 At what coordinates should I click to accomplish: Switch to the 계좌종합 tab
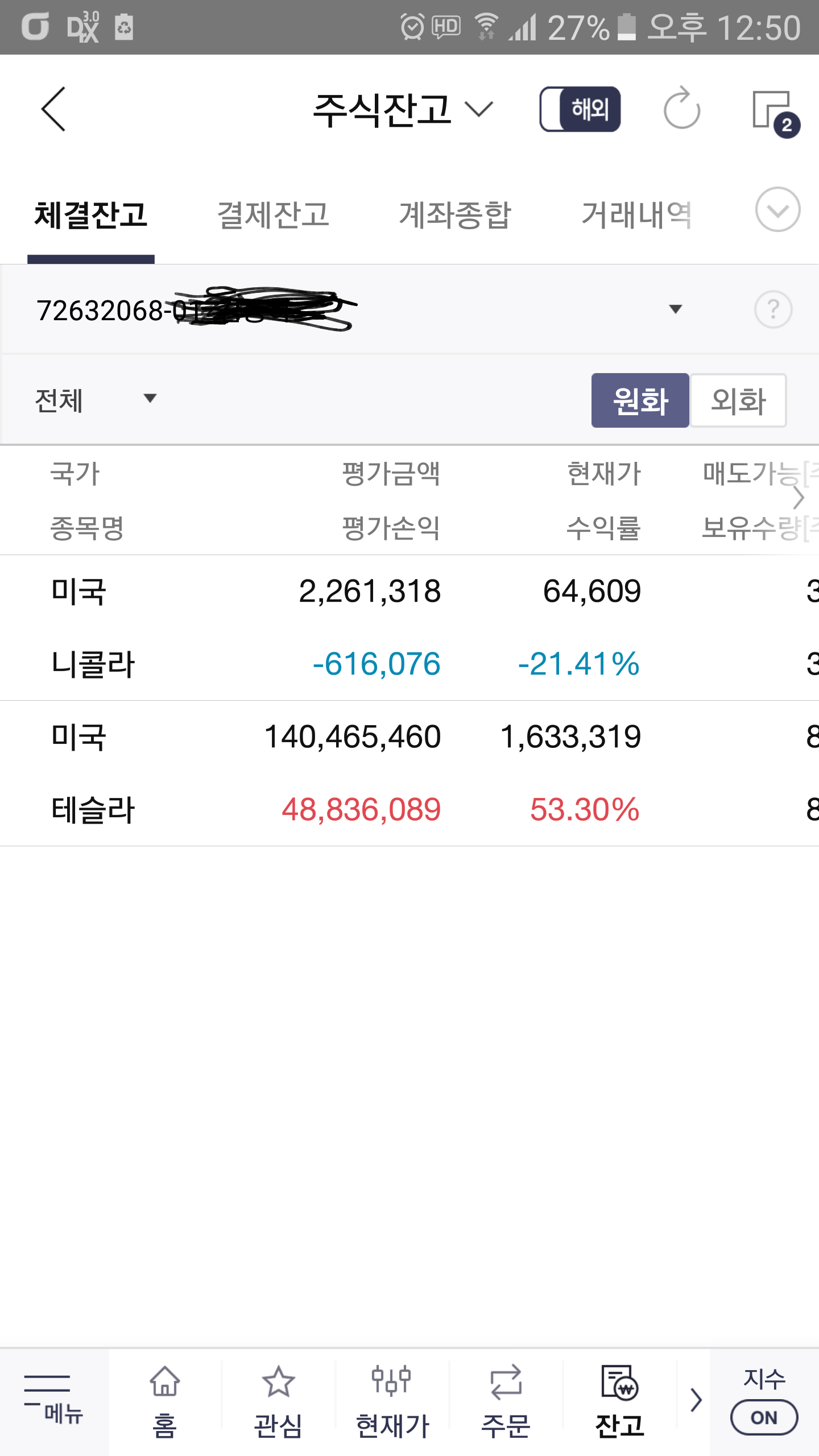(x=455, y=215)
